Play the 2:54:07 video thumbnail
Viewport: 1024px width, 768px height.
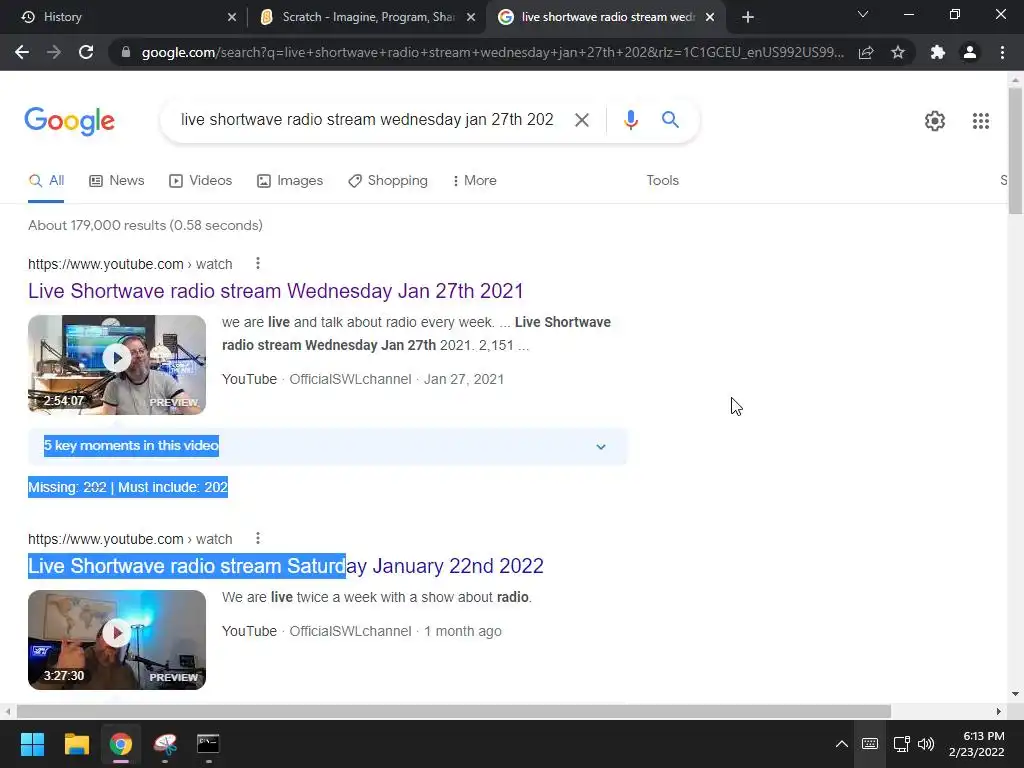pos(117,365)
